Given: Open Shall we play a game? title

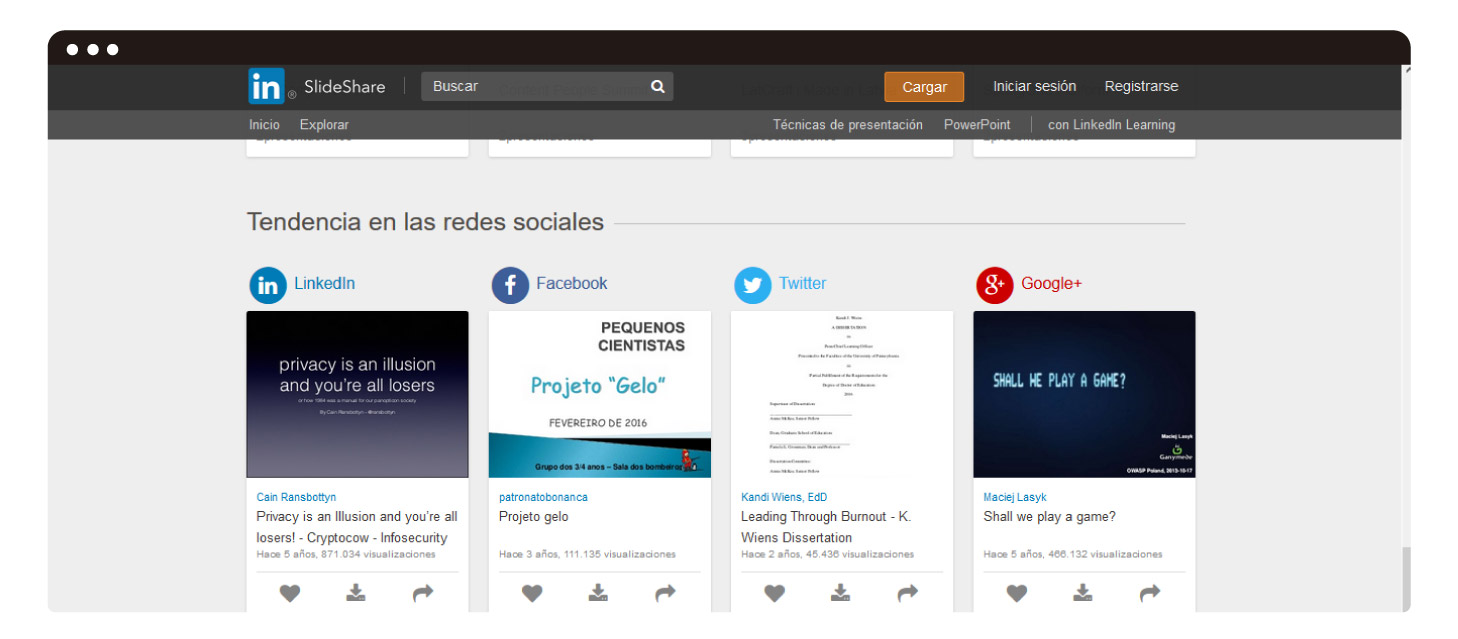Looking at the screenshot, I should pos(1049,517).
